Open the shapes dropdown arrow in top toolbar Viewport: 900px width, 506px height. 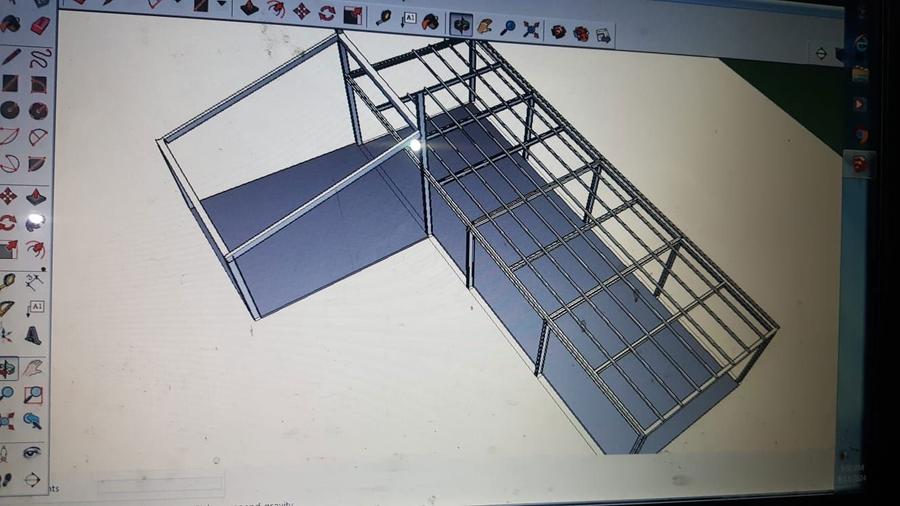tap(222, 5)
